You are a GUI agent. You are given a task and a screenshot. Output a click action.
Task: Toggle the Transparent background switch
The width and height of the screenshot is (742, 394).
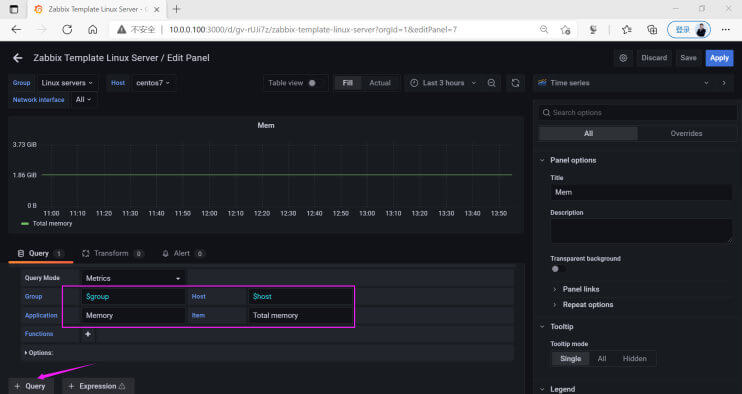(x=558, y=269)
